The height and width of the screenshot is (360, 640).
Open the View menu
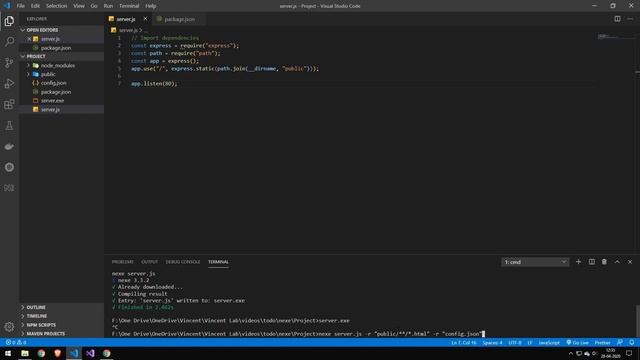(x=79, y=6)
